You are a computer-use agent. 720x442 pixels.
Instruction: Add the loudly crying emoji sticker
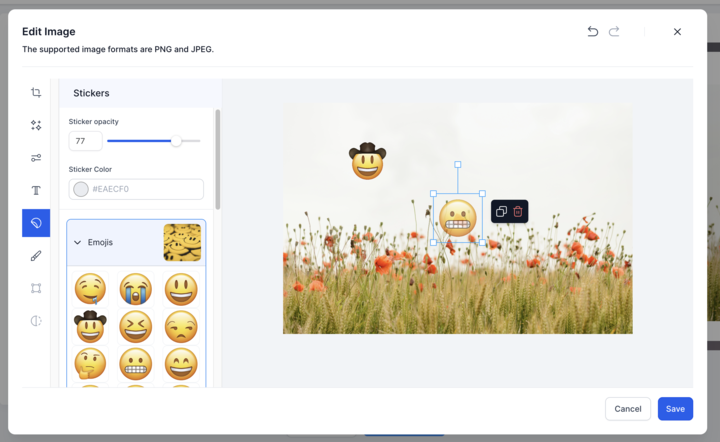click(135, 289)
